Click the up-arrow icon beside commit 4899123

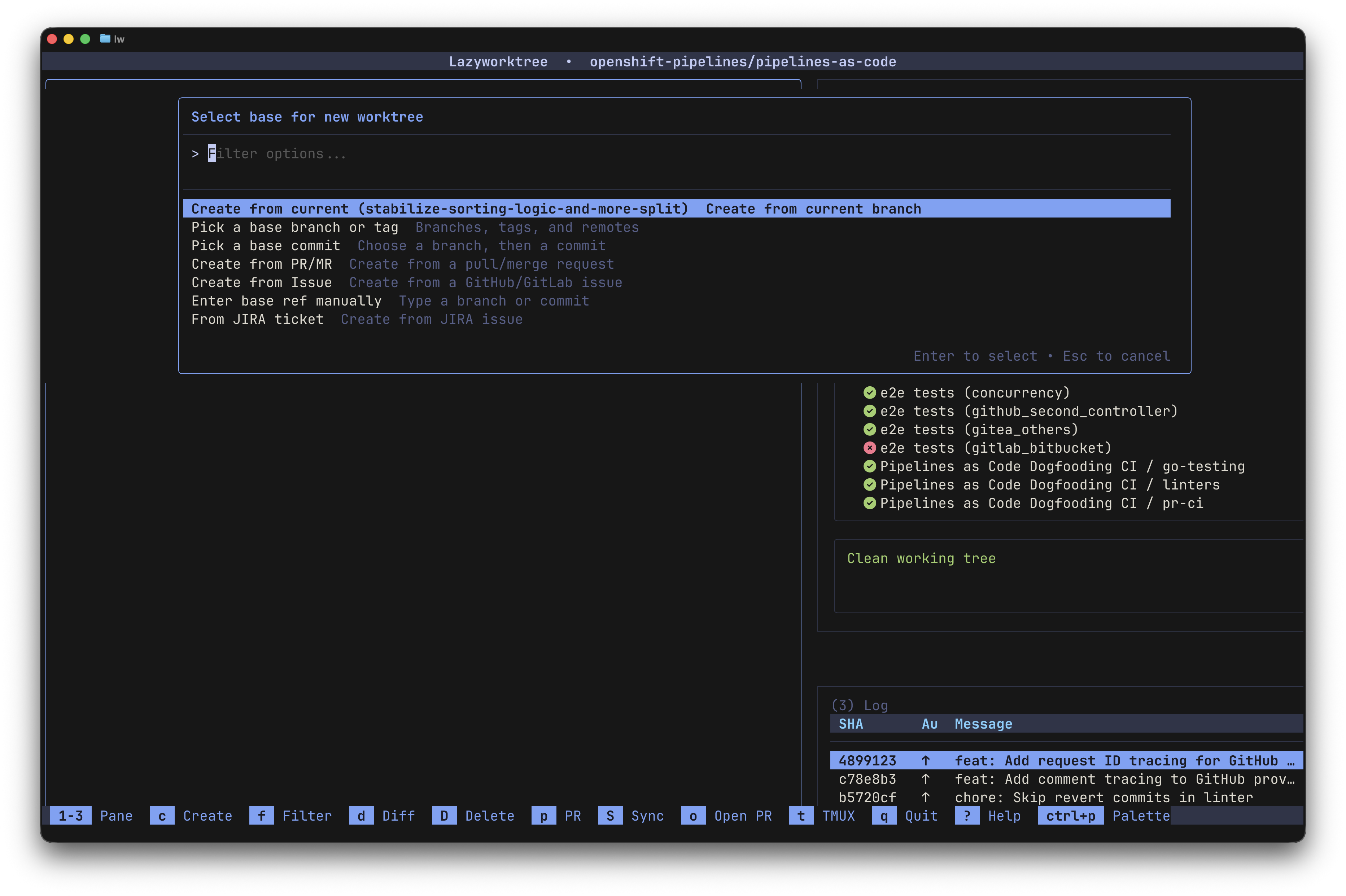coord(926,761)
